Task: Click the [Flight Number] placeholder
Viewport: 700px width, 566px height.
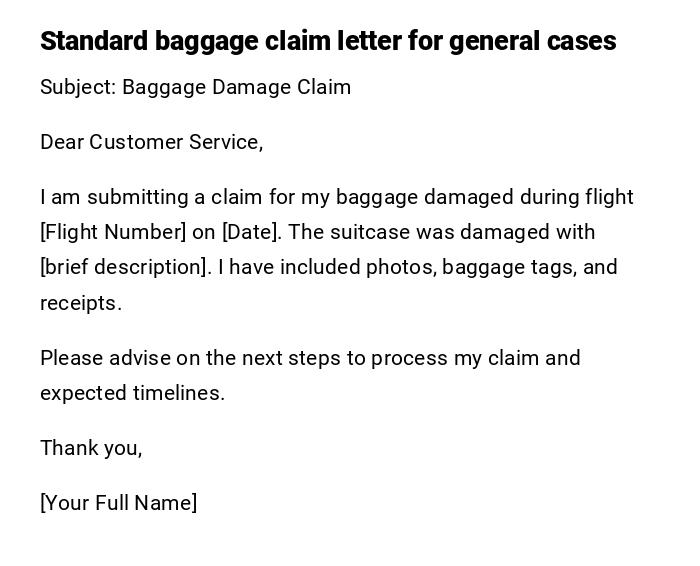Action: [x=113, y=232]
